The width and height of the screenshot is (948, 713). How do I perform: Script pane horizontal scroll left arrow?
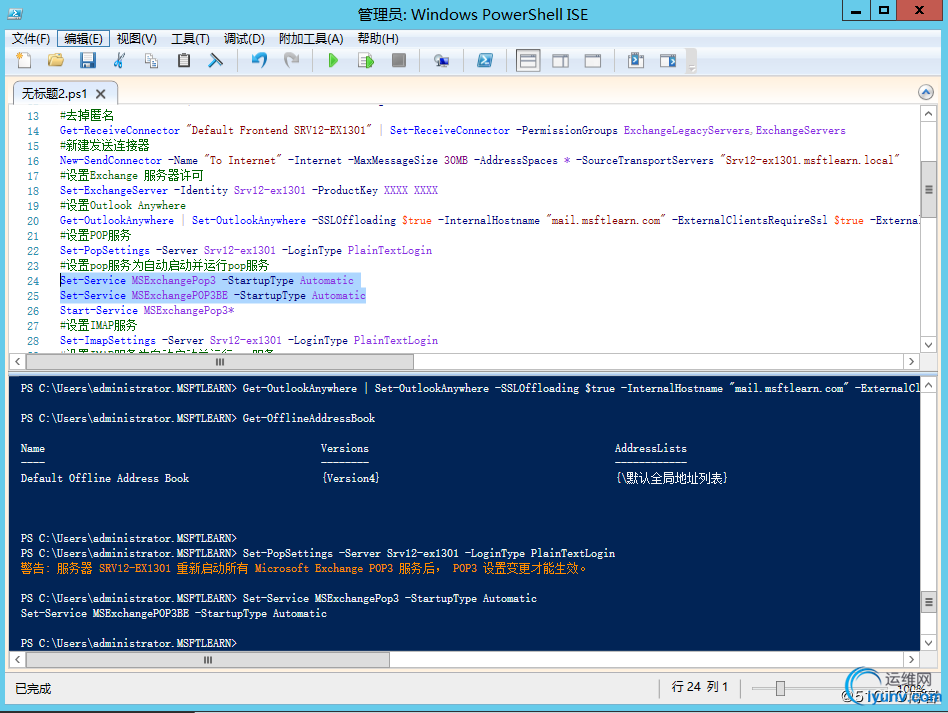[x=18, y=362]
